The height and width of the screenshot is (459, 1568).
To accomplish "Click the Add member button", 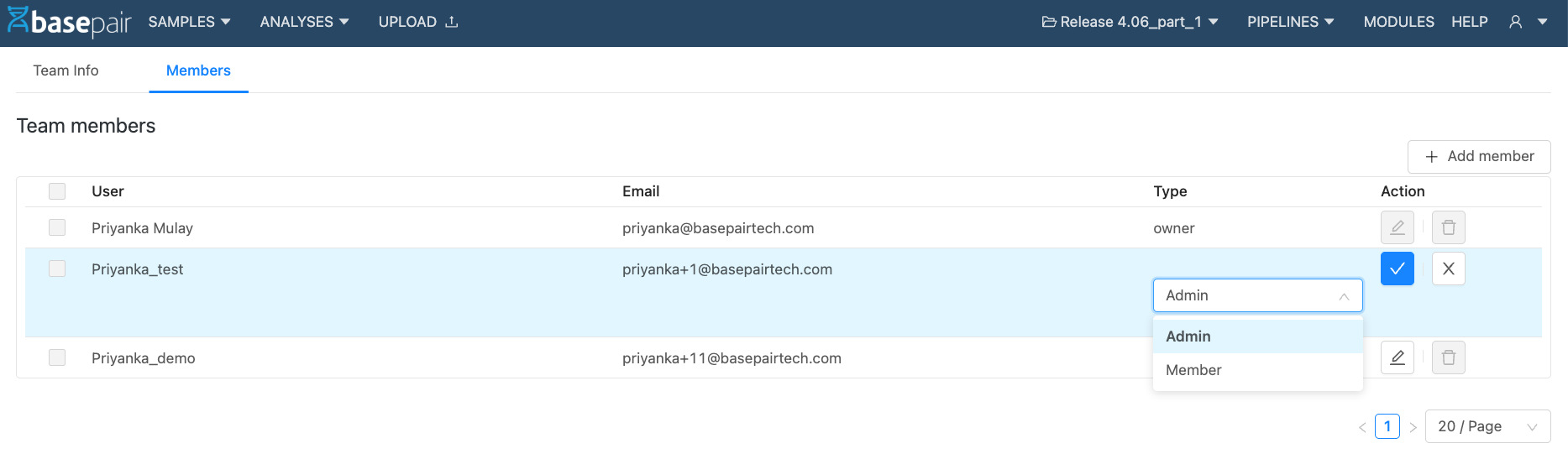I will [x=1478, y=156].
